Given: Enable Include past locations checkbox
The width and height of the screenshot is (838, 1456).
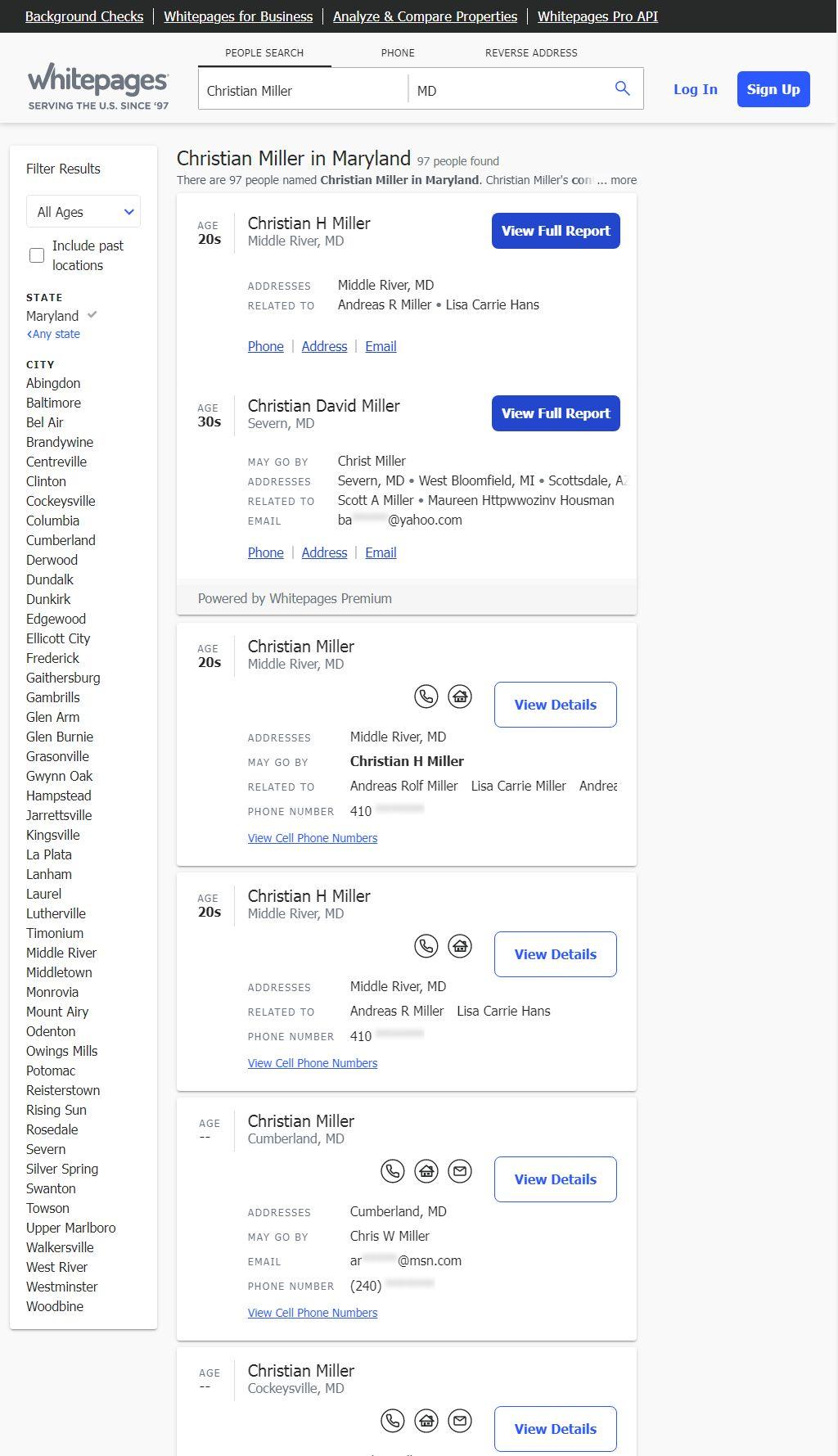Looking at the screenshot, I should (37, 255).
